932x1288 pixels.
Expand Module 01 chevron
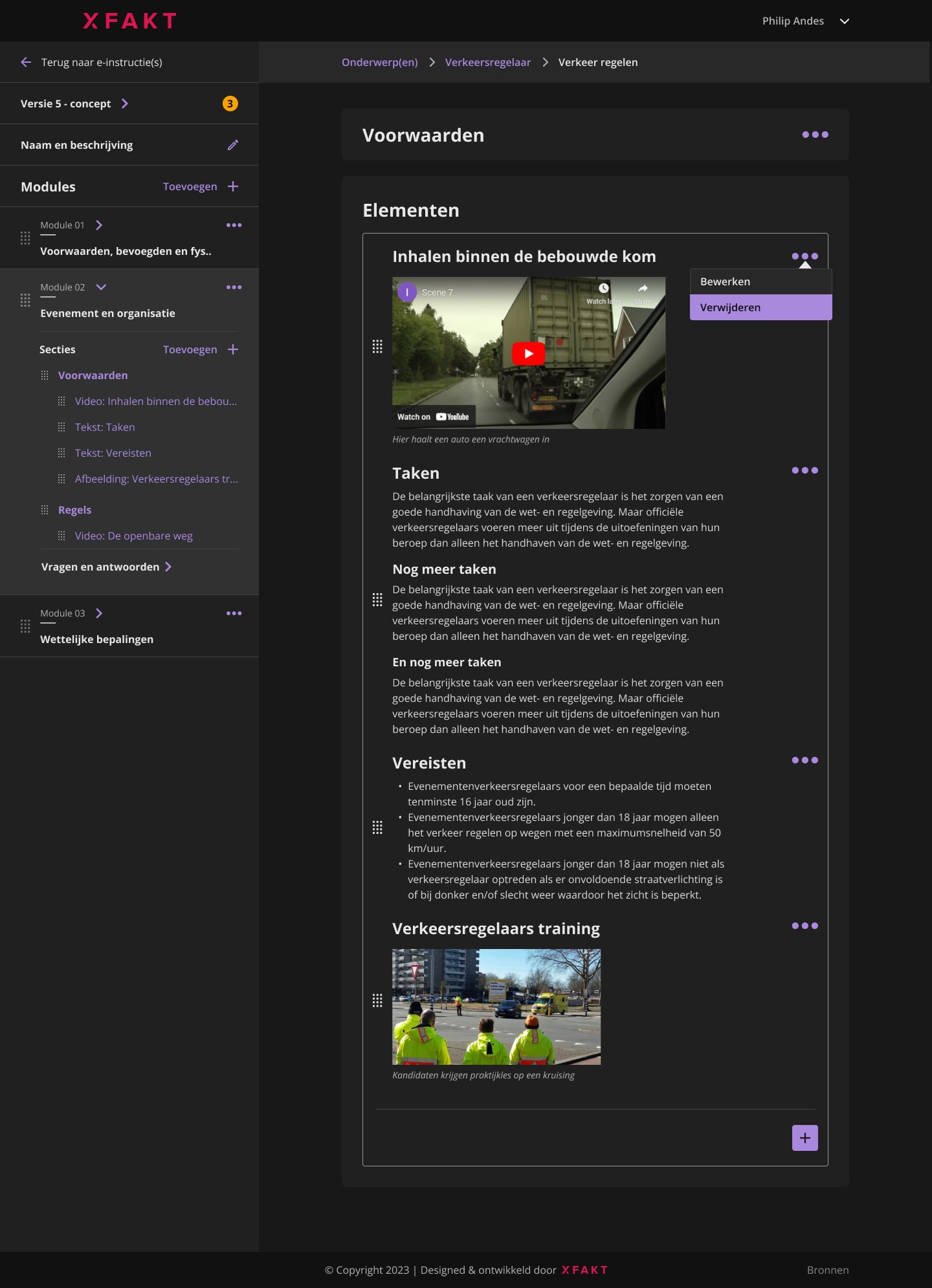pyautogui.click(x=99, y=225)
